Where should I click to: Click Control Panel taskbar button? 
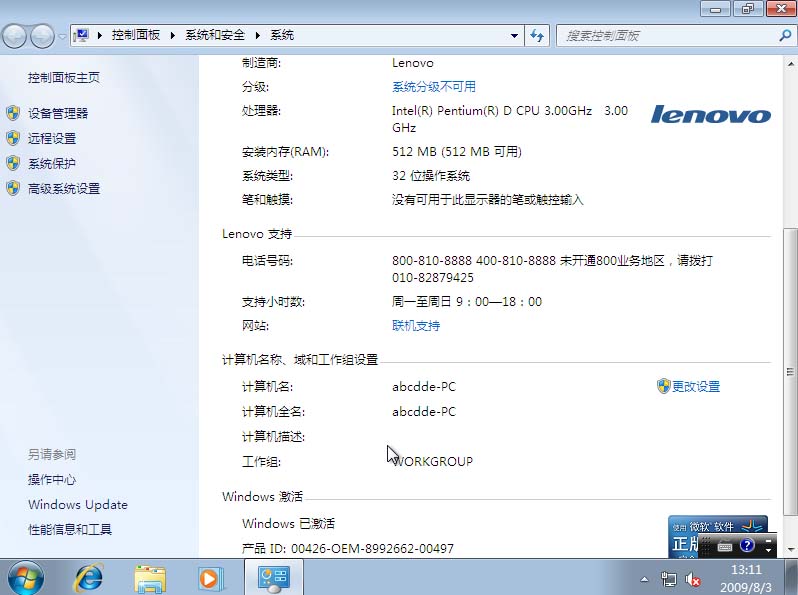pyautogui.click(x=274, y=578)
